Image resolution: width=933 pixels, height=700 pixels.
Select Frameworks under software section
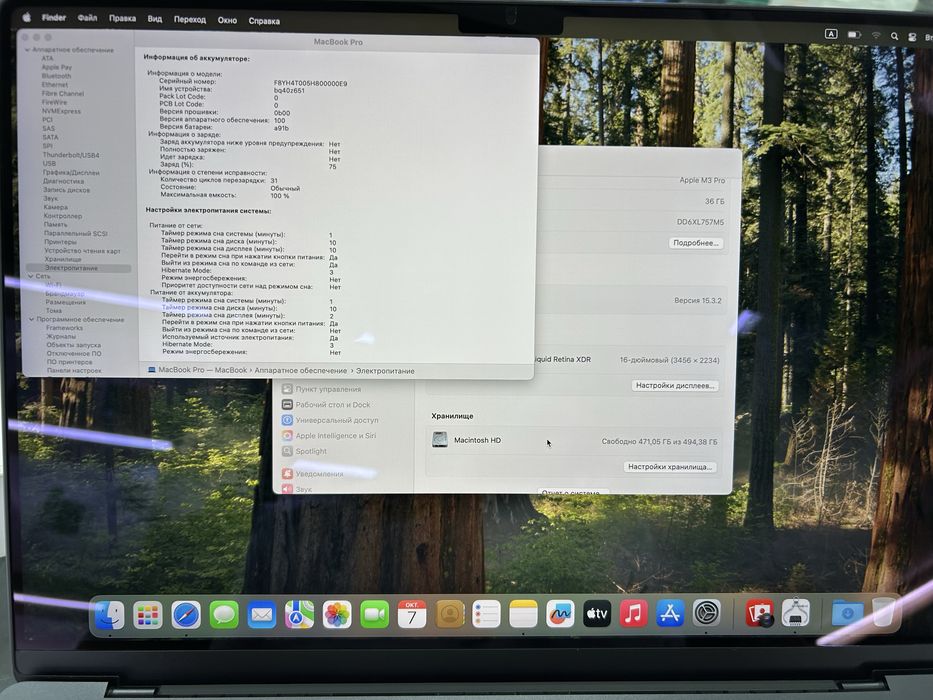coord(64,328)
